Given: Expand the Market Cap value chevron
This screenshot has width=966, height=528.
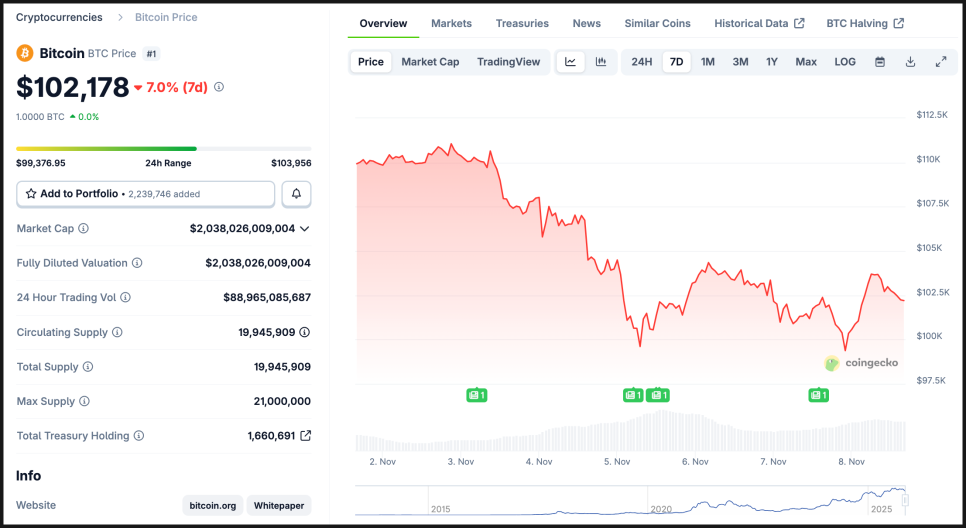Looking at the screenshot, I should click(x=305, y=229).
